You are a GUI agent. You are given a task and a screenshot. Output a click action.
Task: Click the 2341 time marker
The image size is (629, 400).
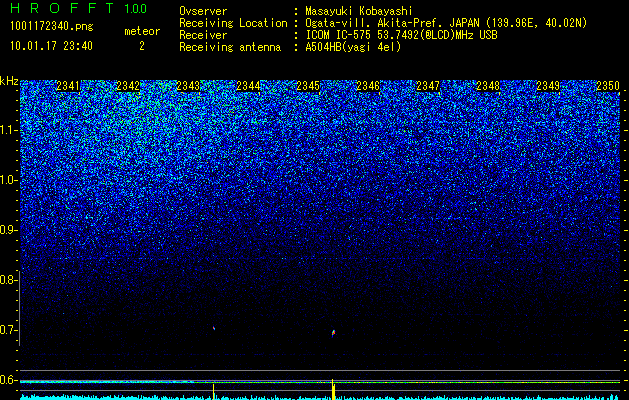[68, 86]
